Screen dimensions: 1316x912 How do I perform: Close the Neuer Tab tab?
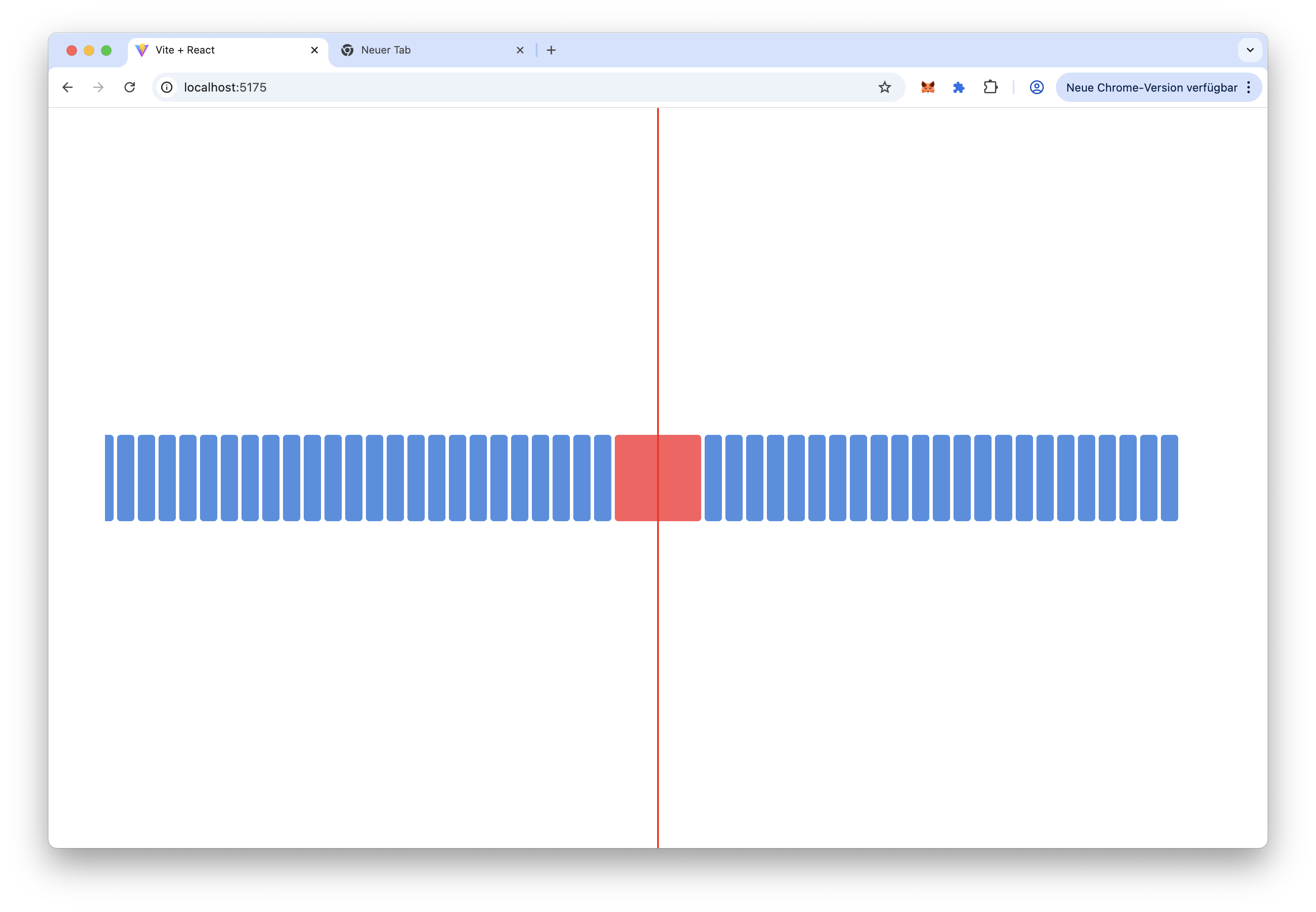pos(520,50)
